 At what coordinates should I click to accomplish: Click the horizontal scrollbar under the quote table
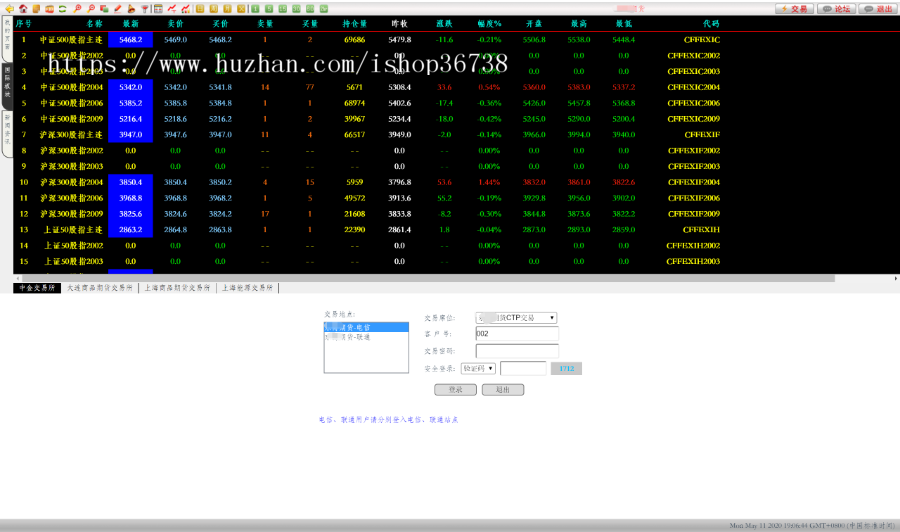coord(450,277)
